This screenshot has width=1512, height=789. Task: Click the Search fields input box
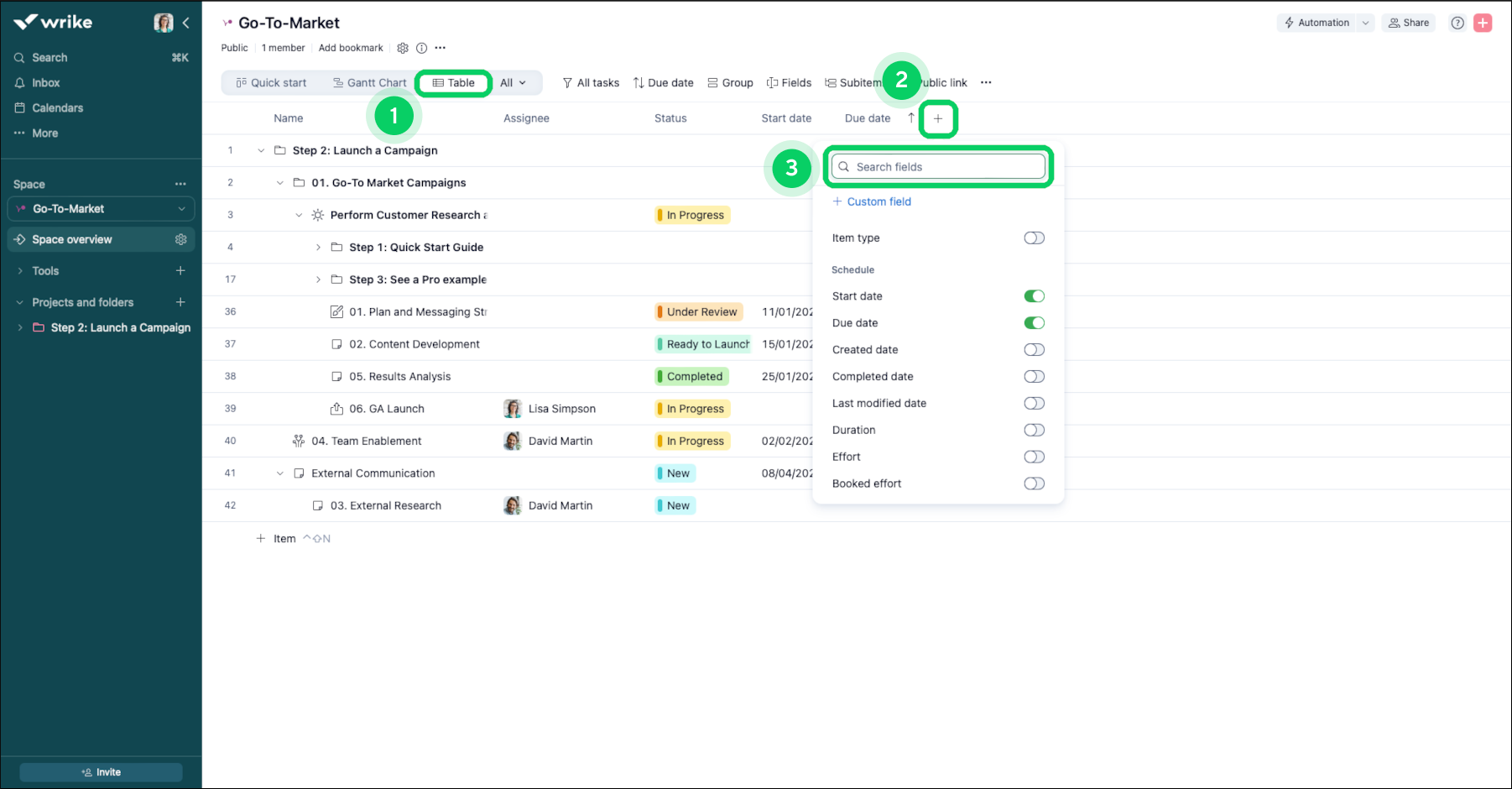coord(940,167)
